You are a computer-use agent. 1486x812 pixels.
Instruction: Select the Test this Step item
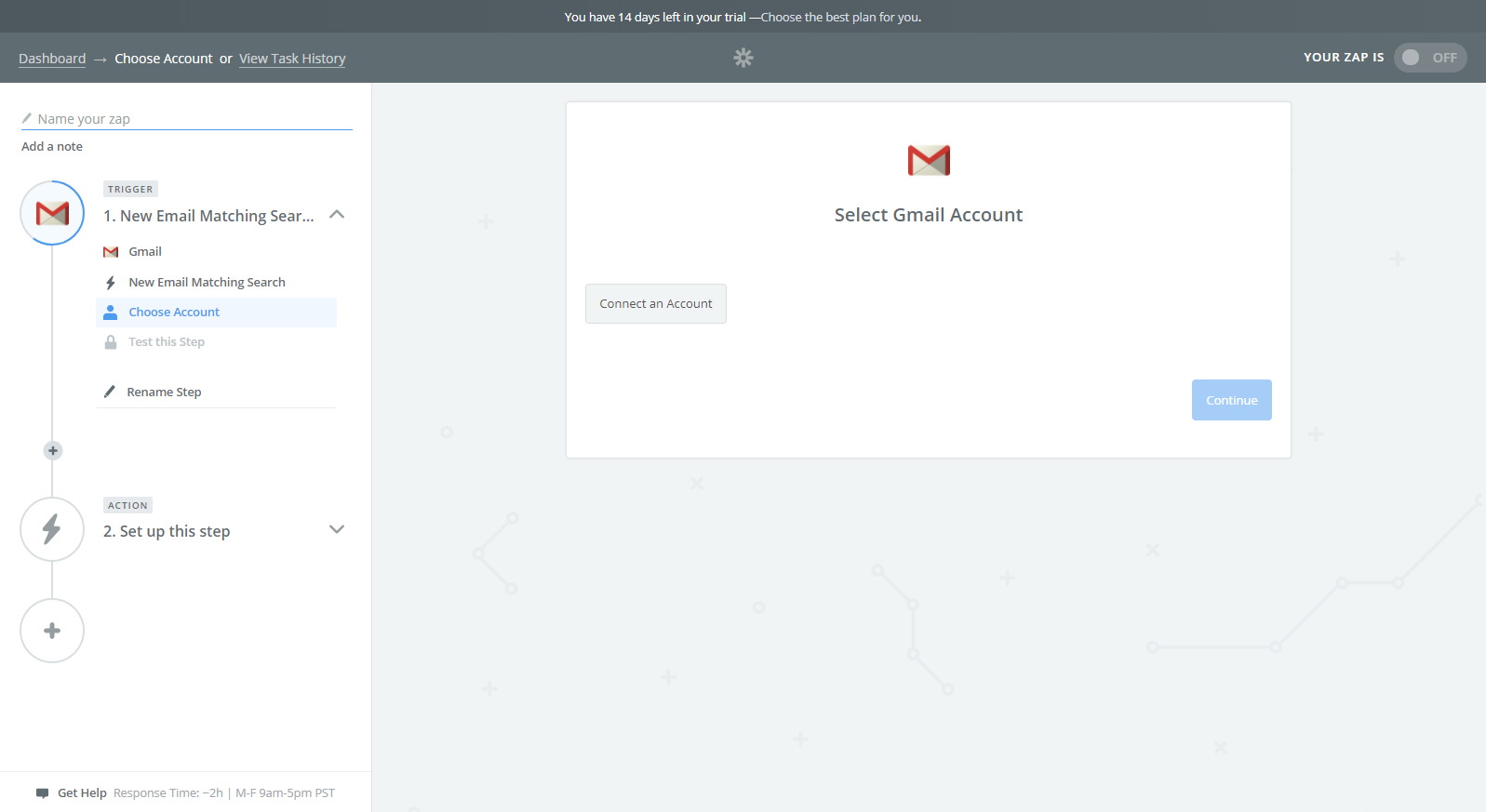coord(167,342)
